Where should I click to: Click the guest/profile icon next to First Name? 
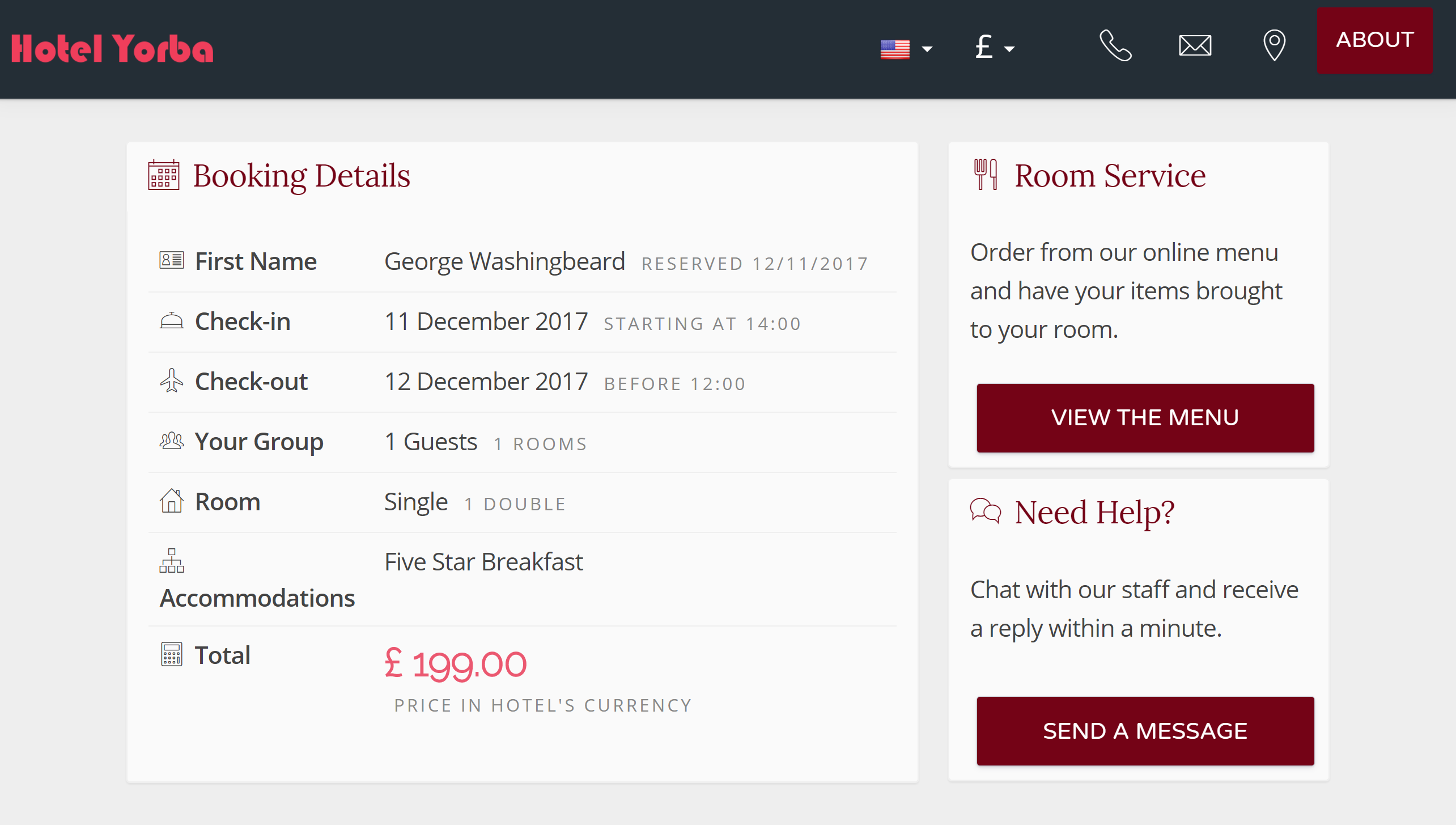click(170, 262)
